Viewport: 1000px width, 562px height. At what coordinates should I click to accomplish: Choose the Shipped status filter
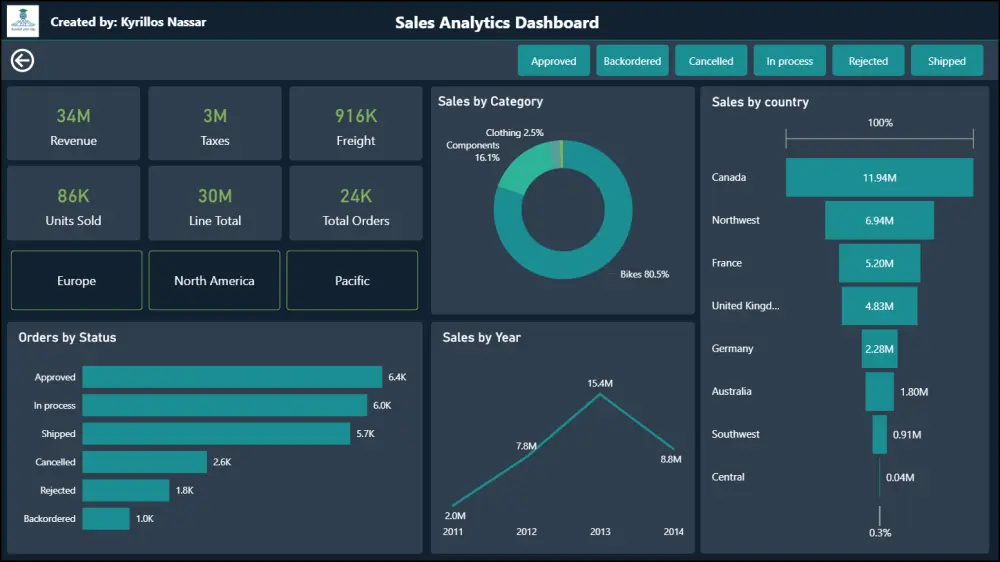946,61
